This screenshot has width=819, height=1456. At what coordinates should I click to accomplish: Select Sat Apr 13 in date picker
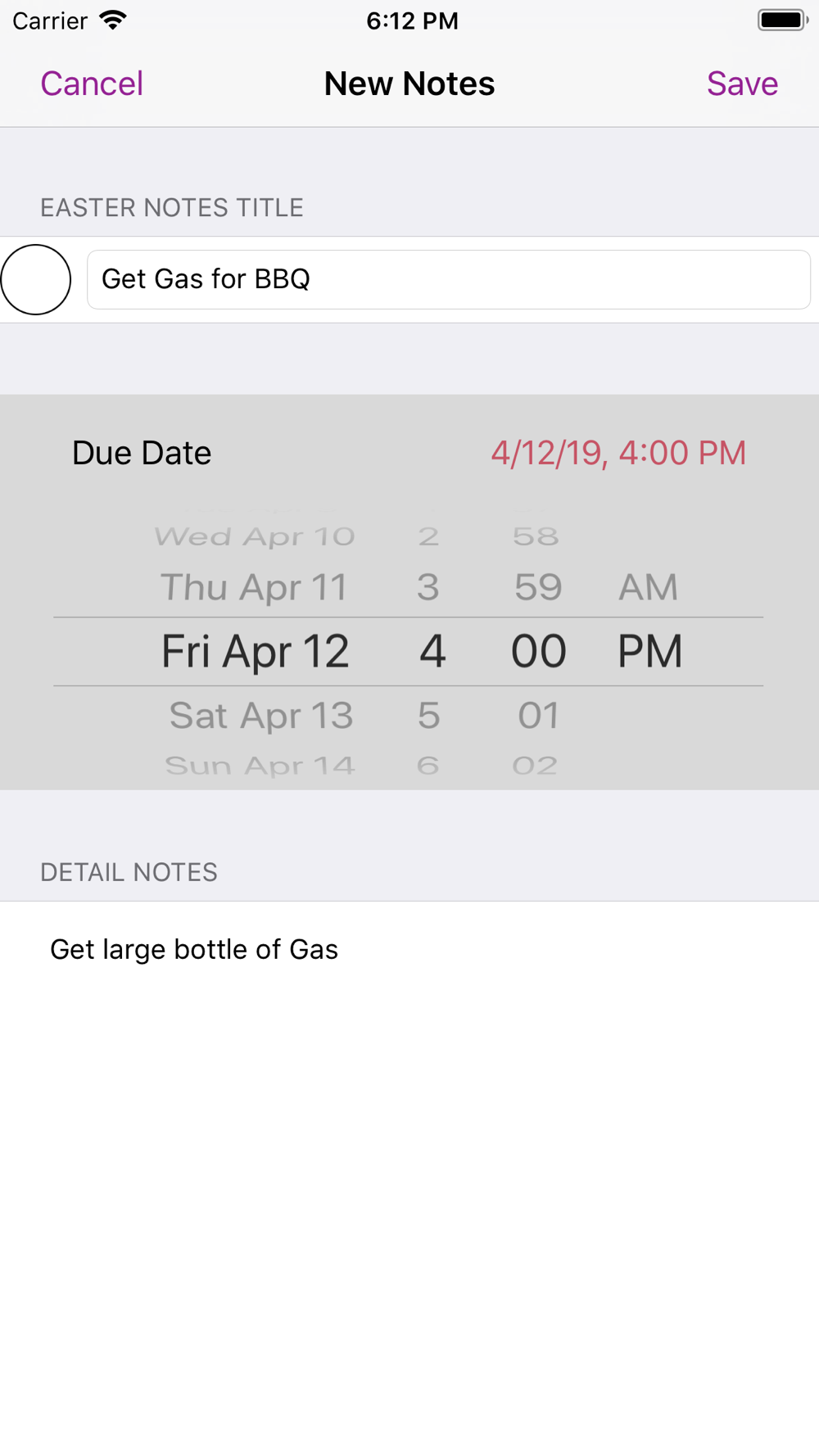coord(260,716)
